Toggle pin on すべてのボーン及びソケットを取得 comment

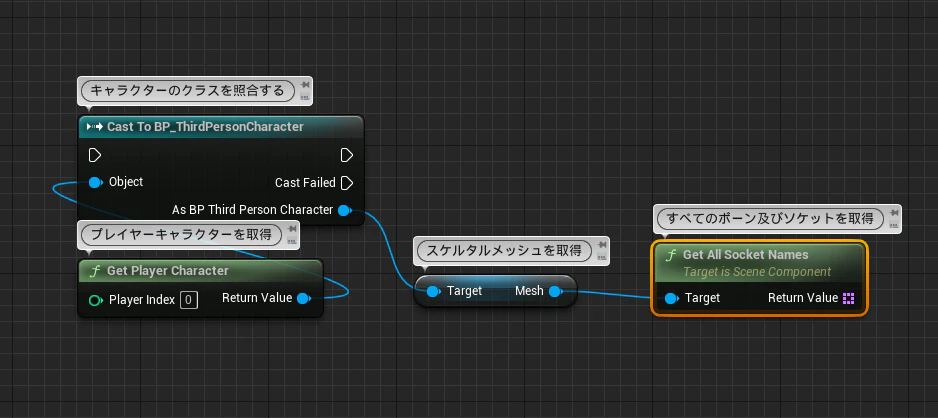click(894, 212)
